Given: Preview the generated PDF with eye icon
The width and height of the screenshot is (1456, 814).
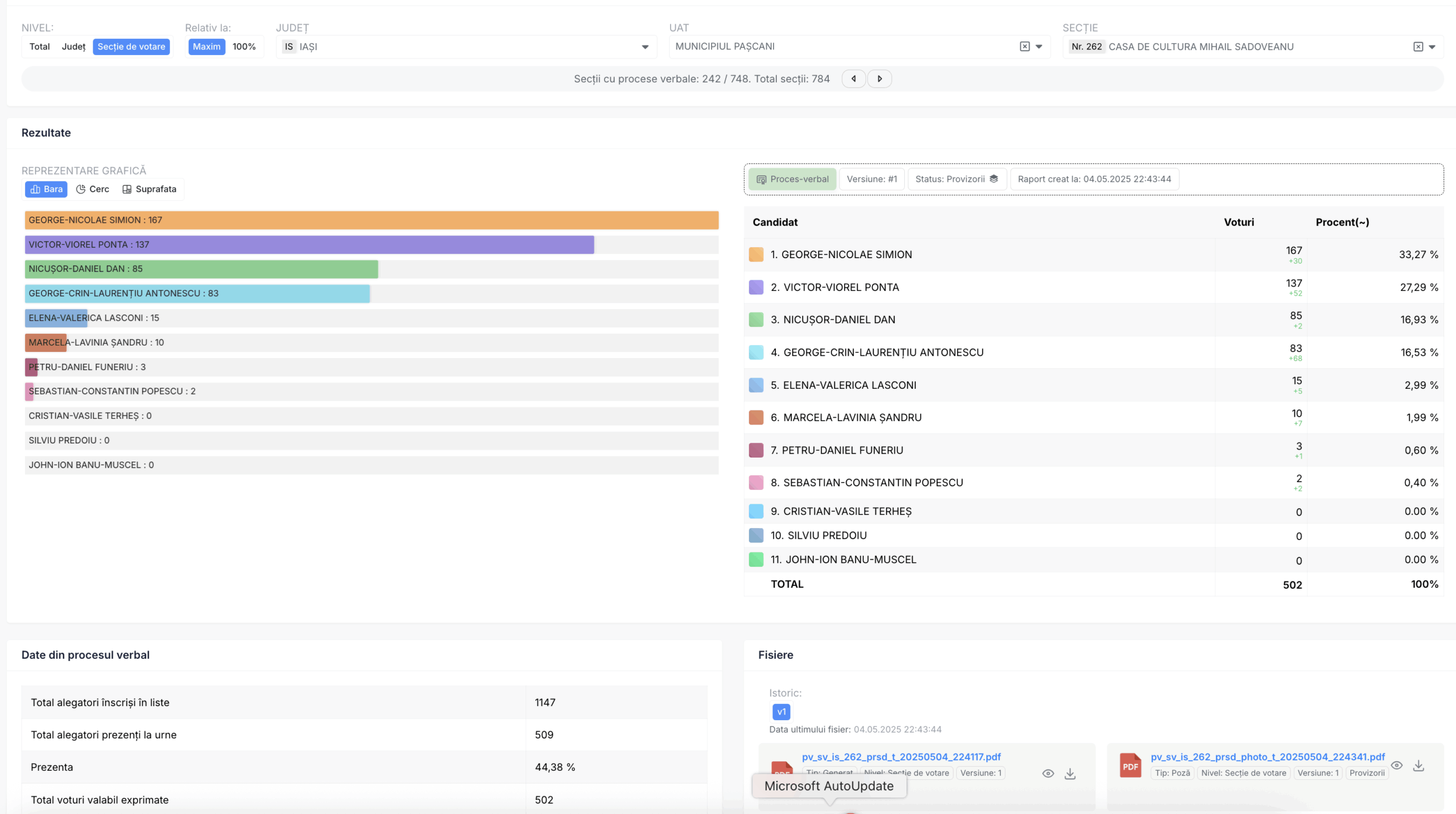Looking at the screenshot, I should (x=1048, y=774).
